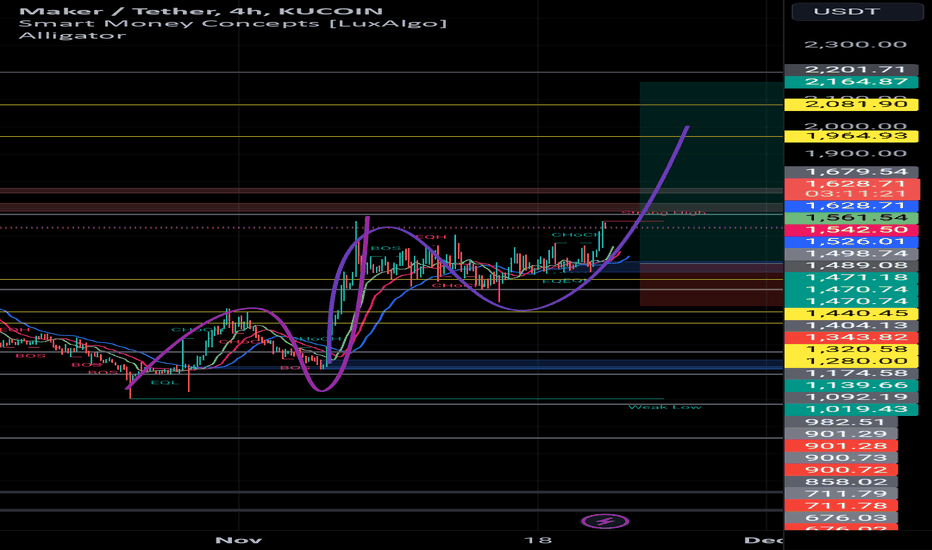
Task: Click the 2,300.00 price scale value
Action: [855, 45]
